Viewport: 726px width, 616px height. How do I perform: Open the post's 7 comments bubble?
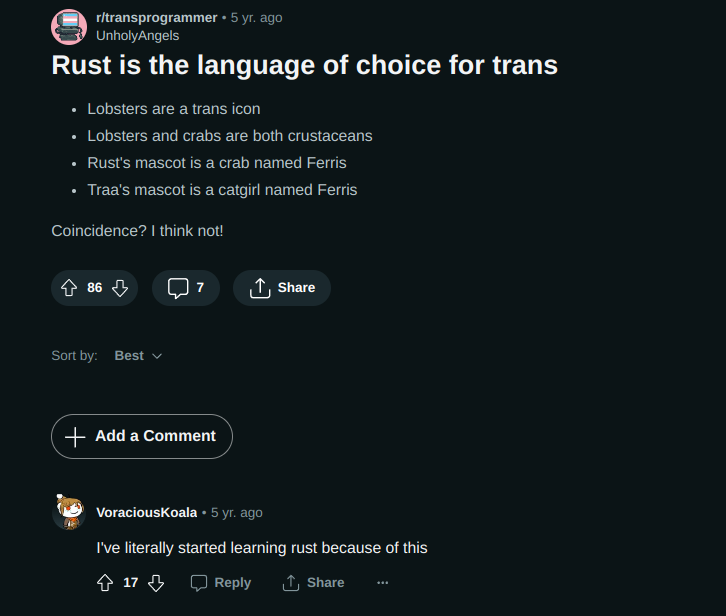coord(186,288)
